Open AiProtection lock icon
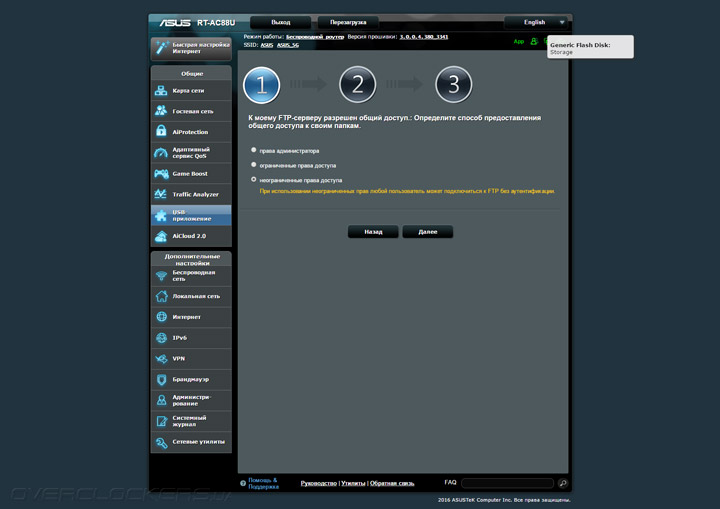 point(161,131)
